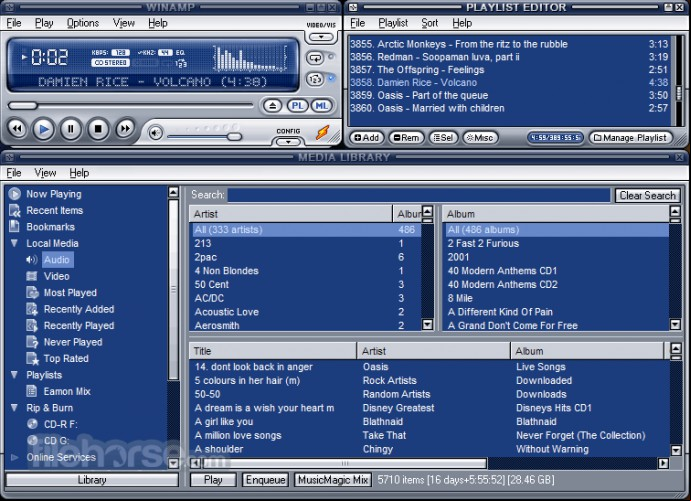This screenshot has width=691, height=501.
Task: Select the CD G: drive
Action: pos(56,441)
